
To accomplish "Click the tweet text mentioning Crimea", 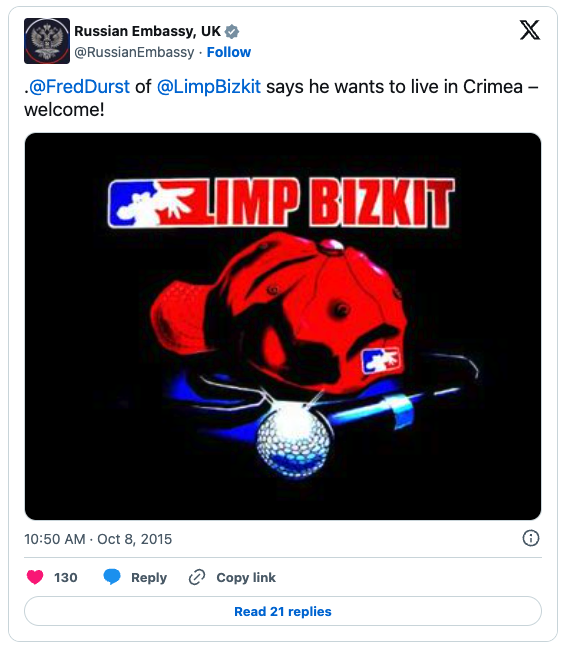I will (281, 98).
